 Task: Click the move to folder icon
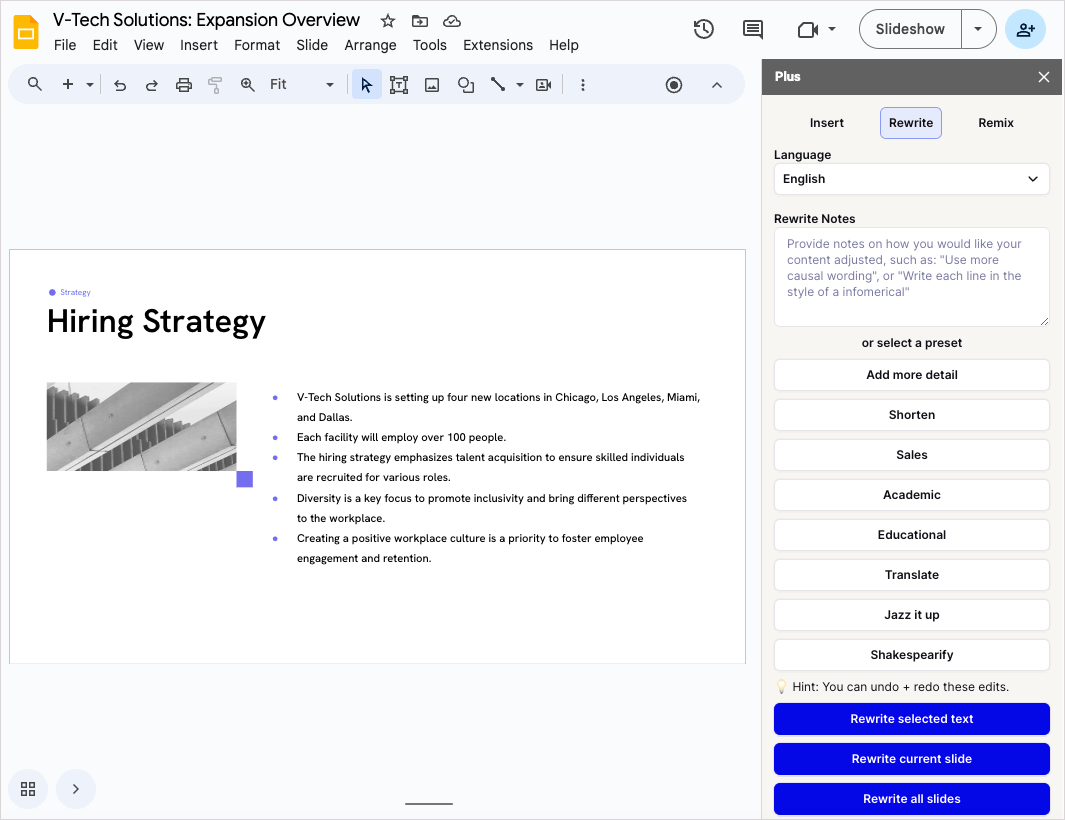coord(420,21)
